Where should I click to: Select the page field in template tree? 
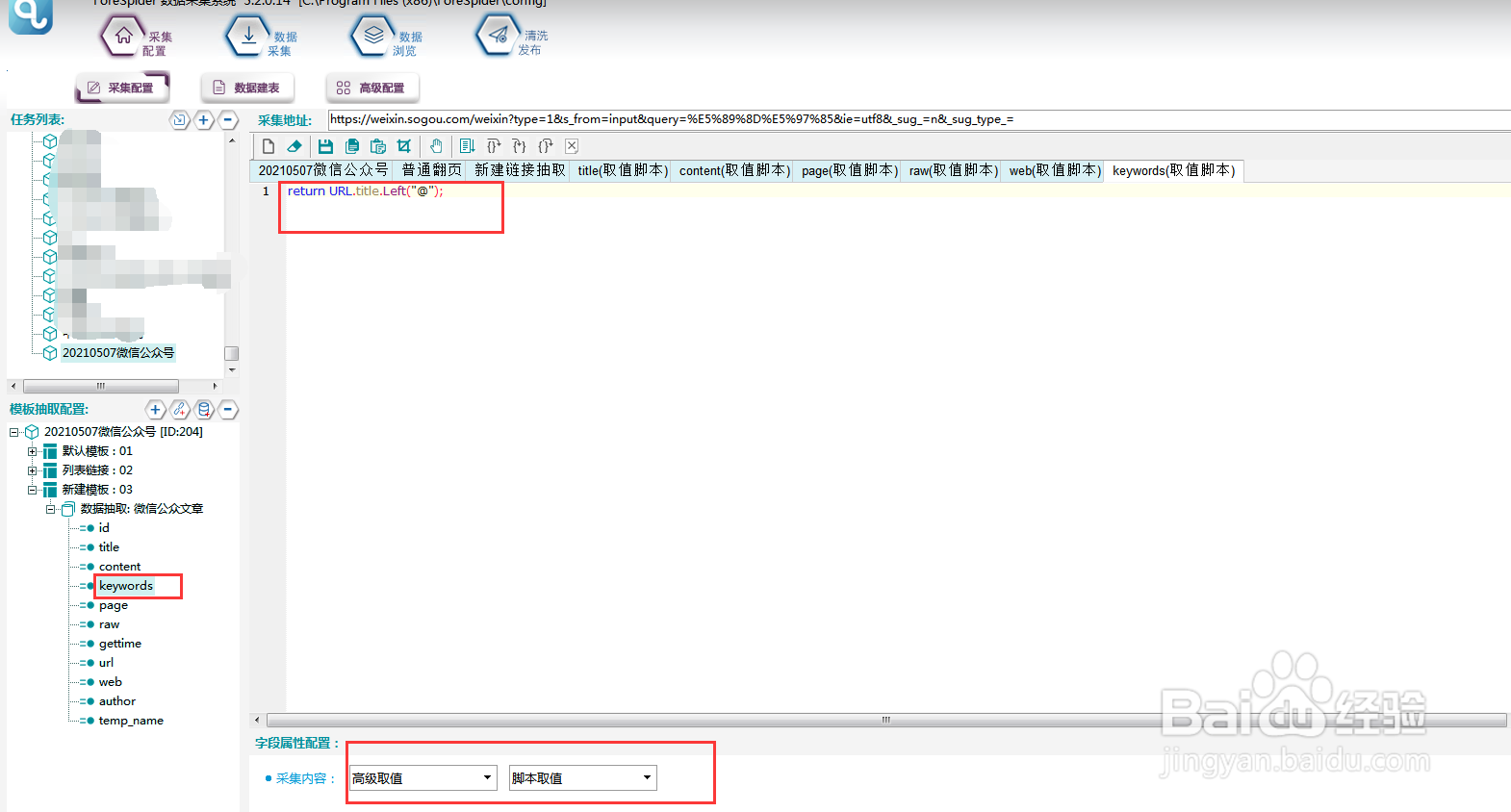(113, 605)
